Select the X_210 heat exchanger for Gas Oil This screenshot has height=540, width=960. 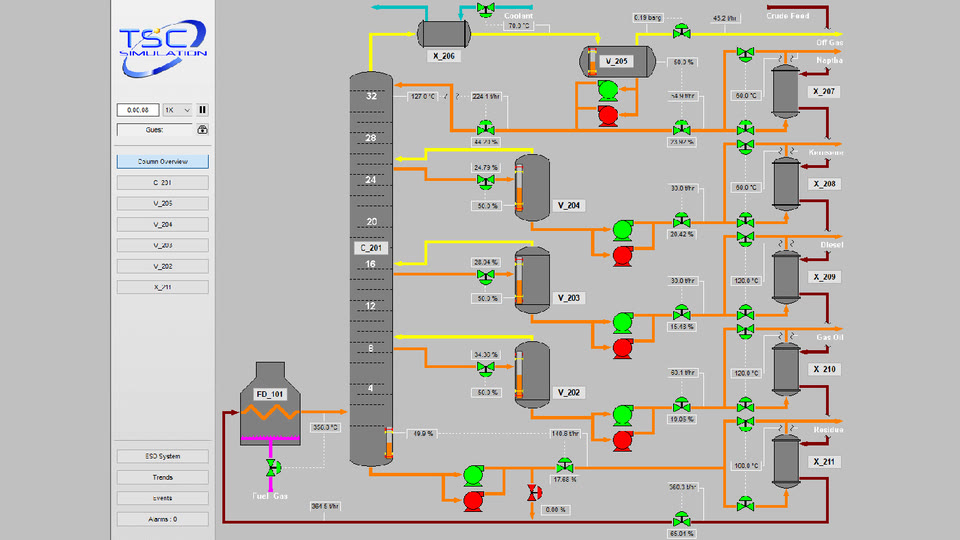[x=786, y=369]
